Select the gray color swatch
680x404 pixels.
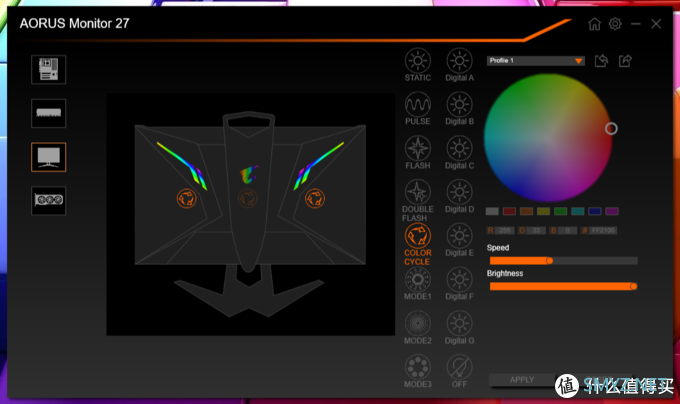coord(492,211)
